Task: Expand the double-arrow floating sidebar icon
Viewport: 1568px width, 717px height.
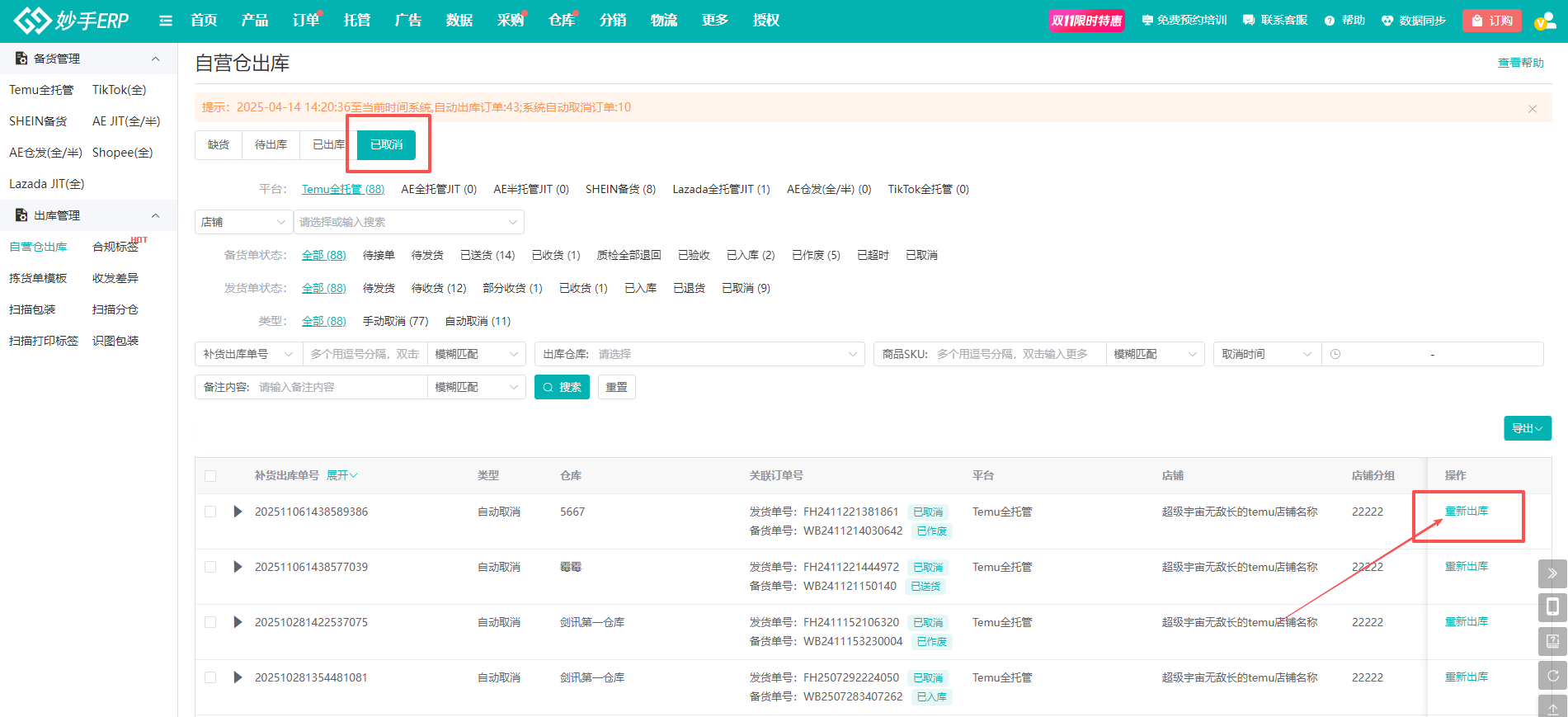Action: click(x=1552, y=573)
